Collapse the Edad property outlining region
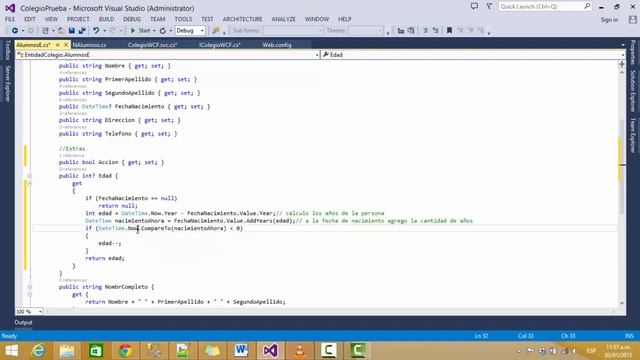This screenshot has height=360, width=640. [29, 176]
